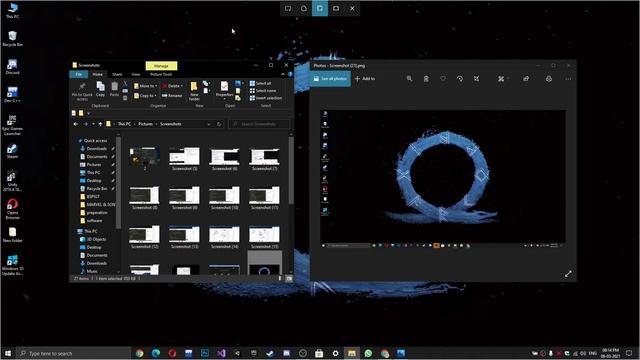Open the address bar history dropdown
The width and height of the screenshot is (640, 360).
209,124
